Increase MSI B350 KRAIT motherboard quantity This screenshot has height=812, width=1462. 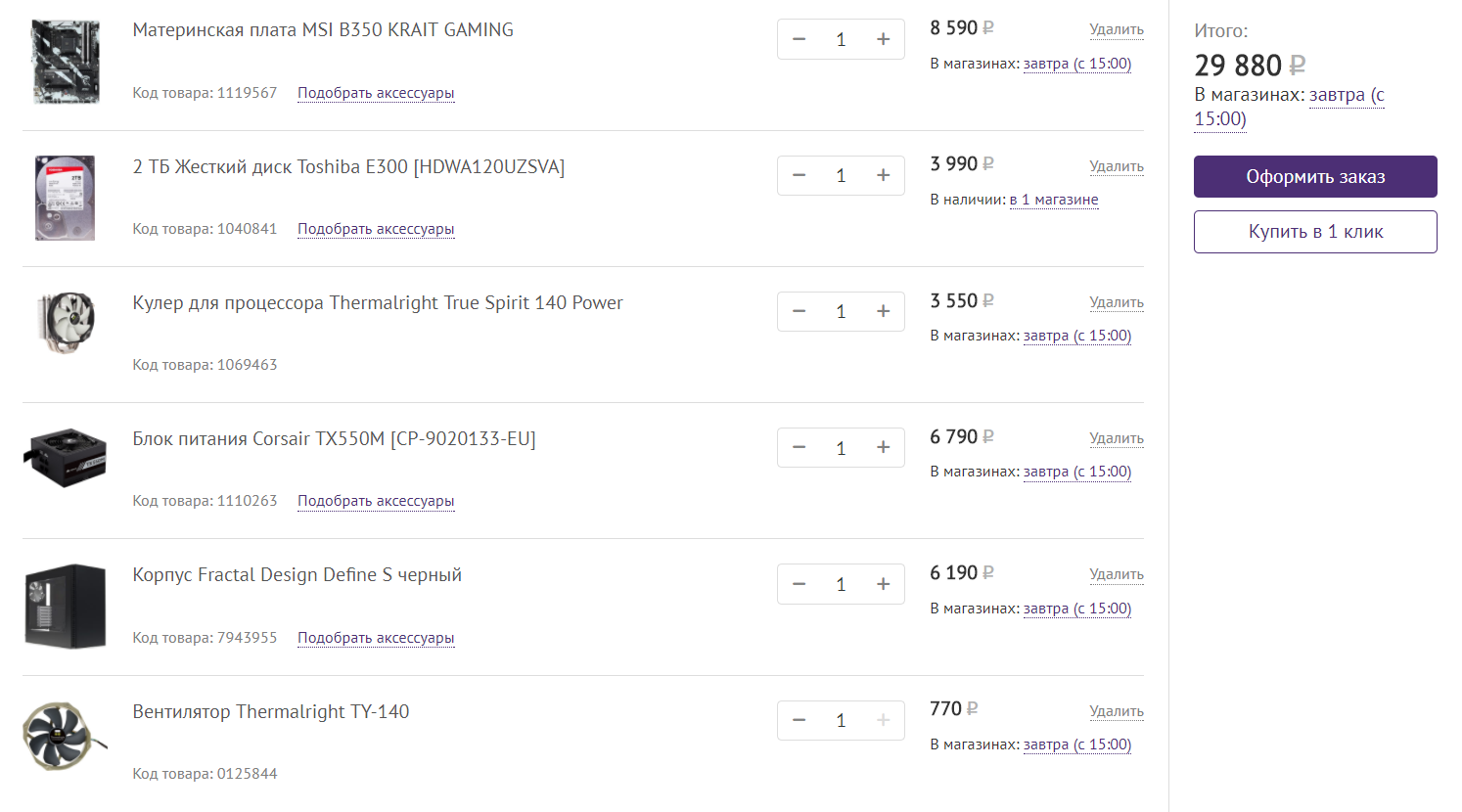(883, 39)
